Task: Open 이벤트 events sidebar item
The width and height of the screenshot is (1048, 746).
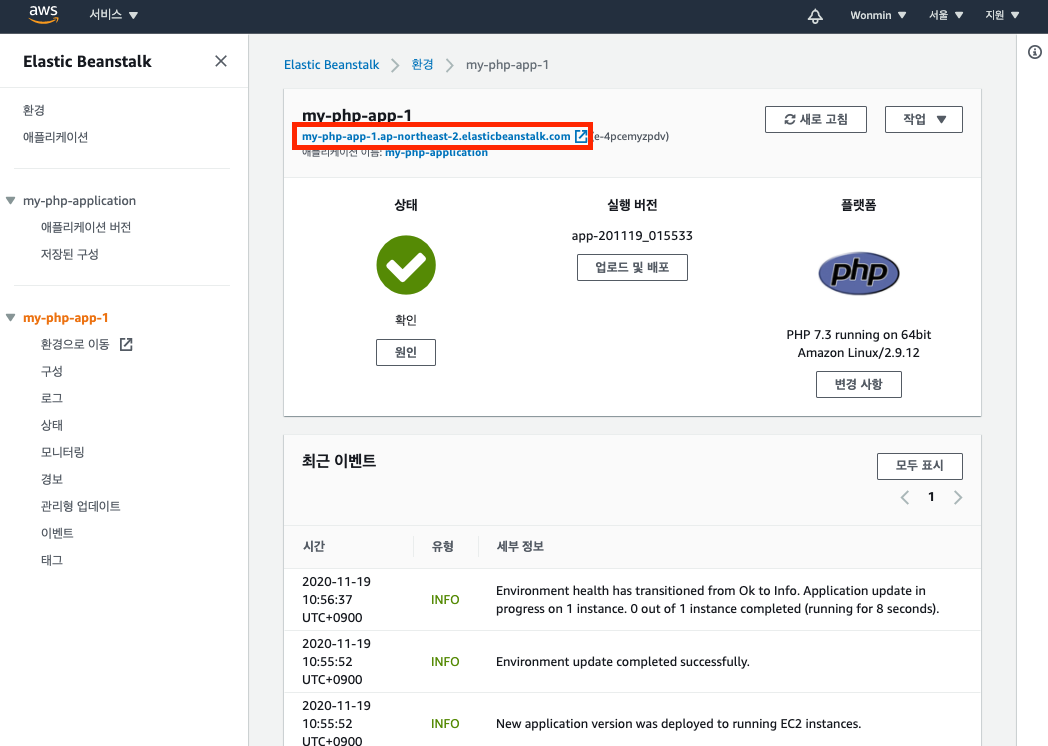Action: (x=57, y=533)
